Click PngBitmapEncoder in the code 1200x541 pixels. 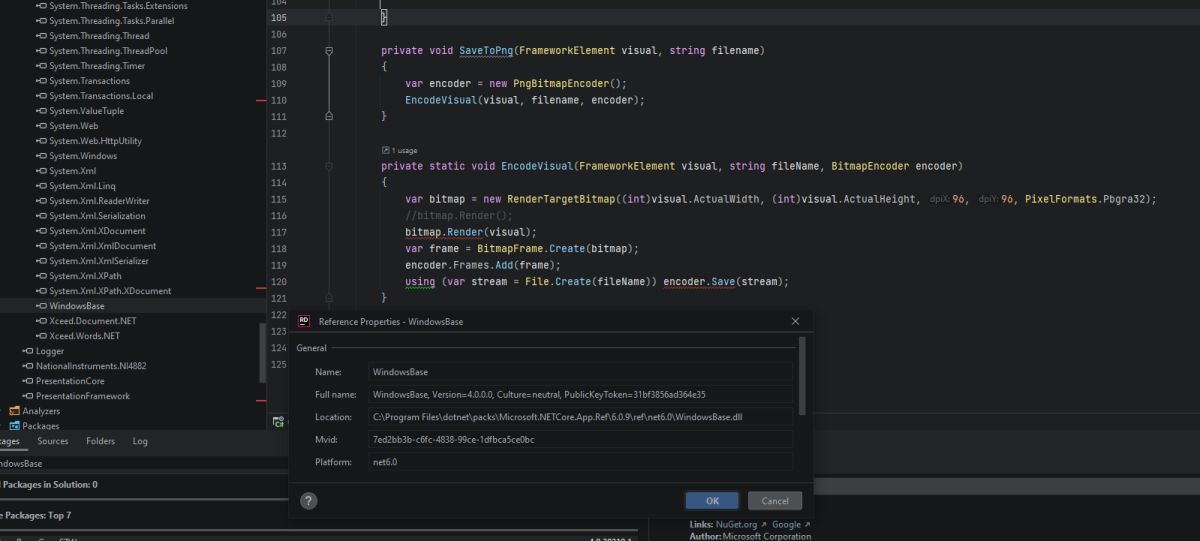pyautogui.click(x=559, y=84)
